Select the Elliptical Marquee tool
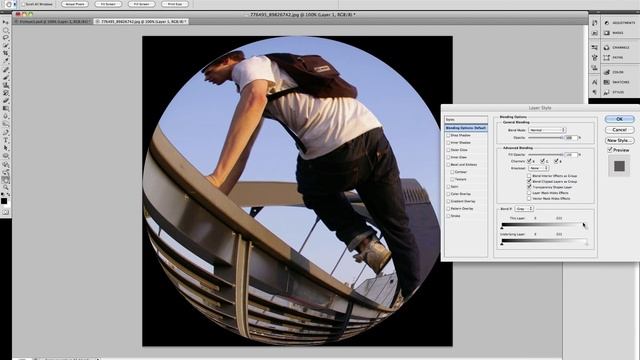Viewport: 640px width, 360px height. tap(5, 30)
